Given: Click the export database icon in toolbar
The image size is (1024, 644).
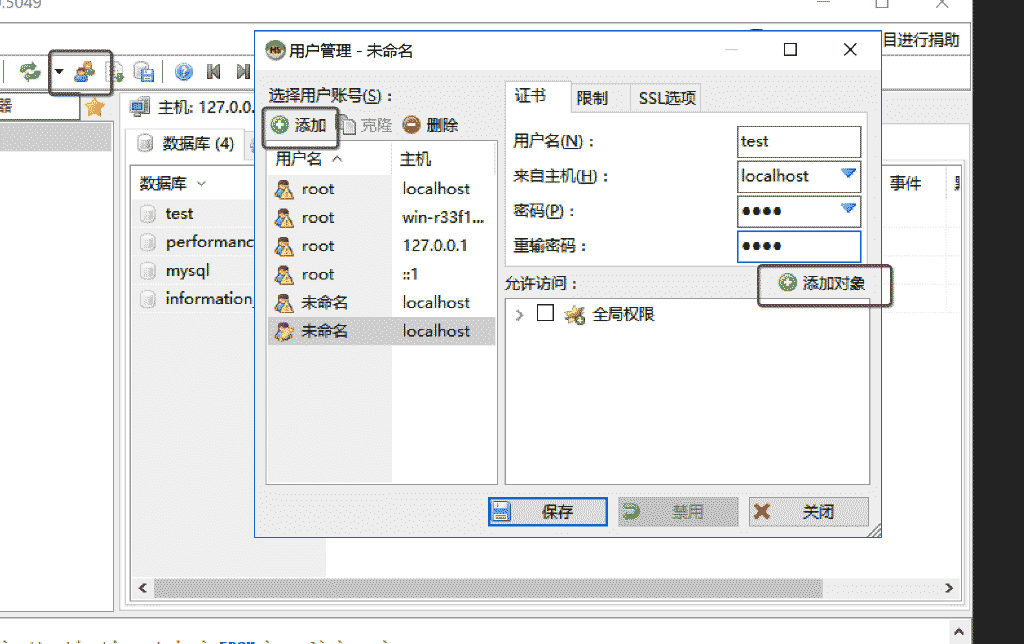Looking at the screenshot, I should [x=144, y=71].
